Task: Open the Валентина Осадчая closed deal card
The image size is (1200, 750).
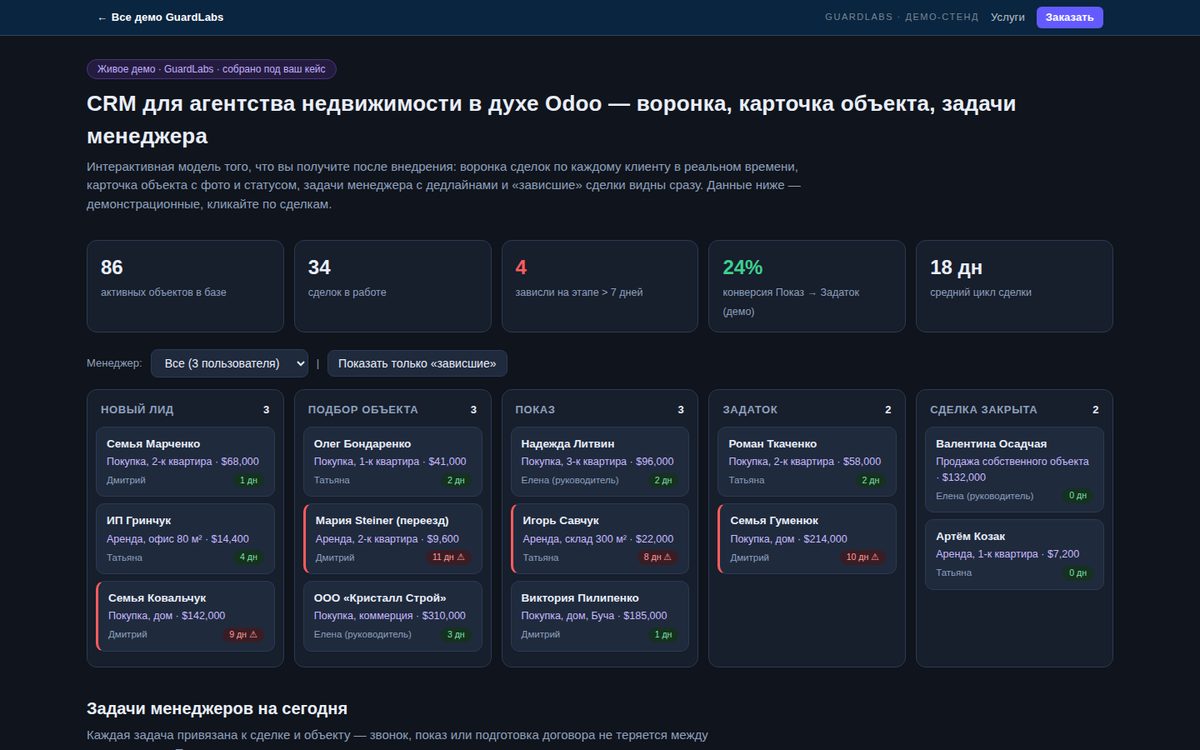Action: [x=1014, y=469]
